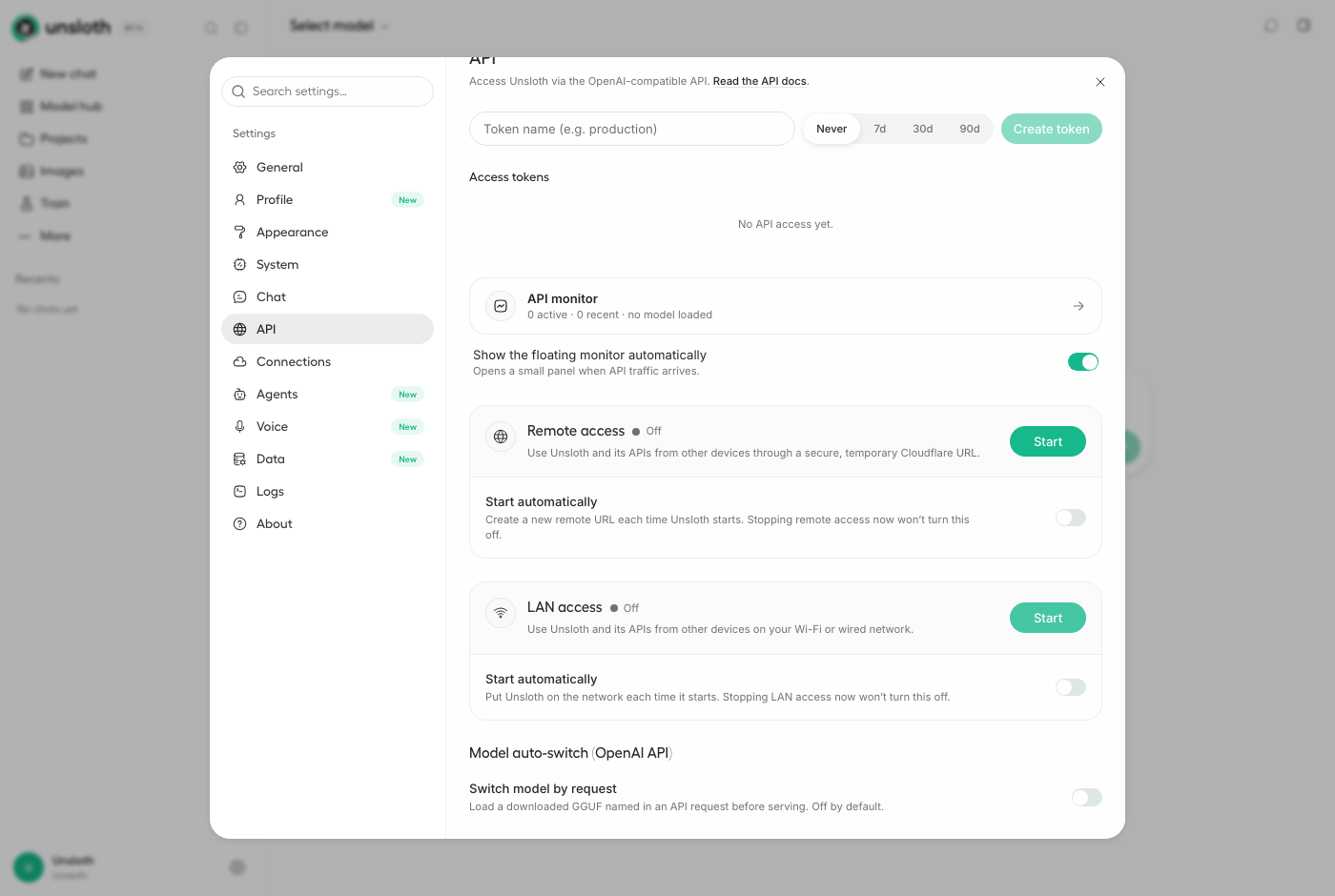Screen dimensions: 1335x896
Task: Click the search magnifier icon in settings
Action: (x=239, y=92)
